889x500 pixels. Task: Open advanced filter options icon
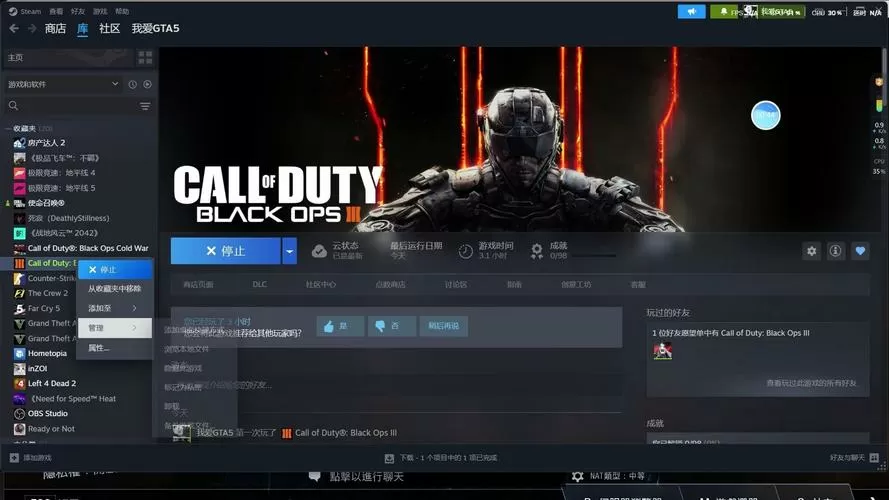pyautogui.click(x=145, y=106)
